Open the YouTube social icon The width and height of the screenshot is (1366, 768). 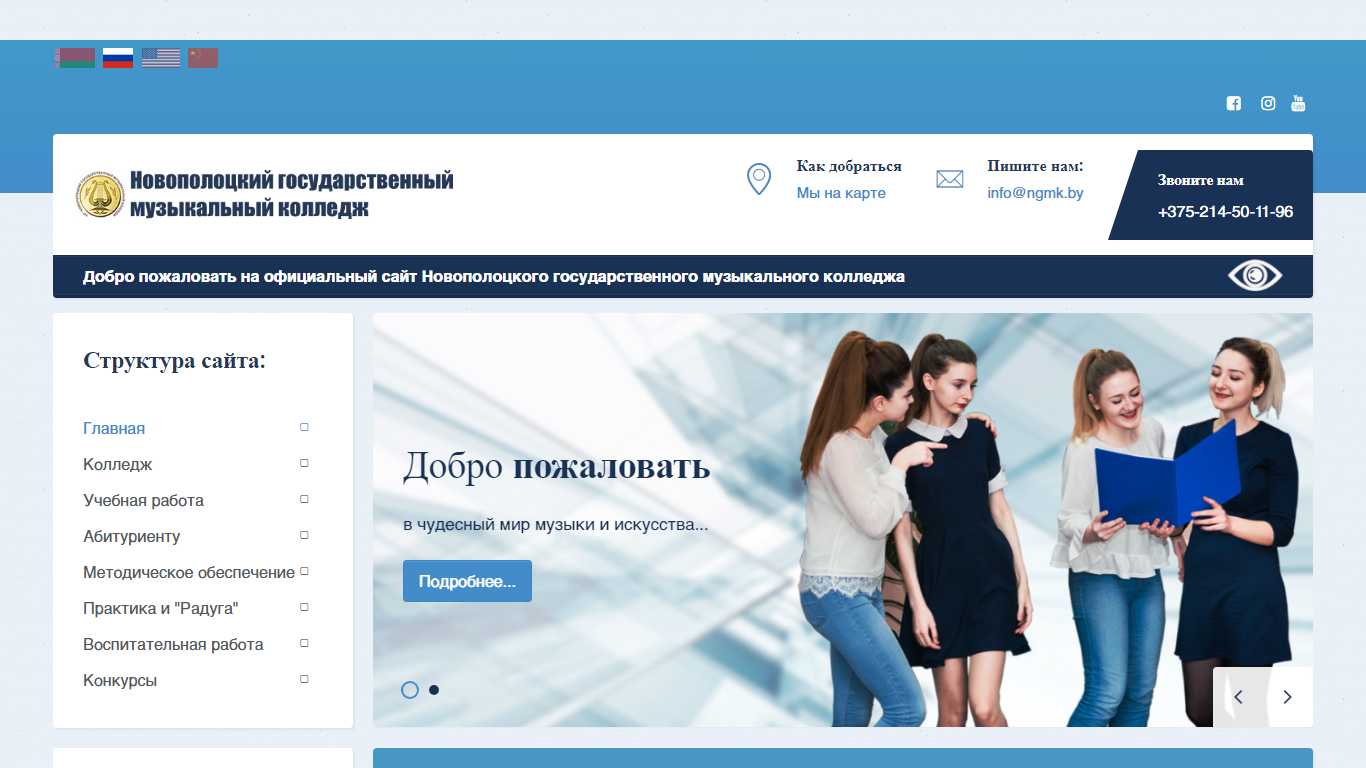click(x=1298, y=103)
